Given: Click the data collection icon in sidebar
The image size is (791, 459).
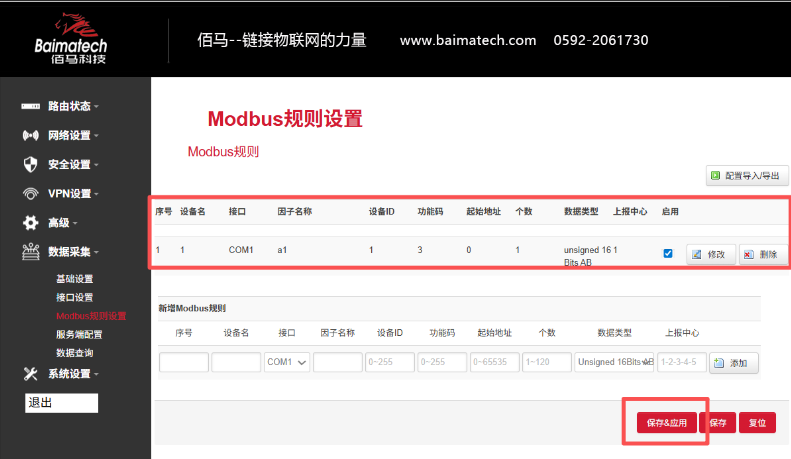Looking at the screenshot, I should pyautogui.click(x=30, y=251).
